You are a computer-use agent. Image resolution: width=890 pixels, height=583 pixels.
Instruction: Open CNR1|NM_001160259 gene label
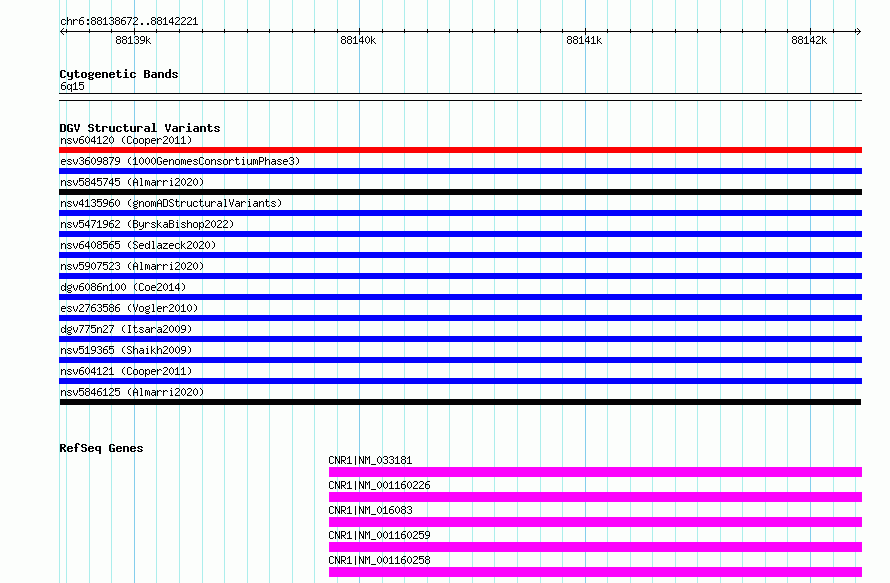(379, 535)
